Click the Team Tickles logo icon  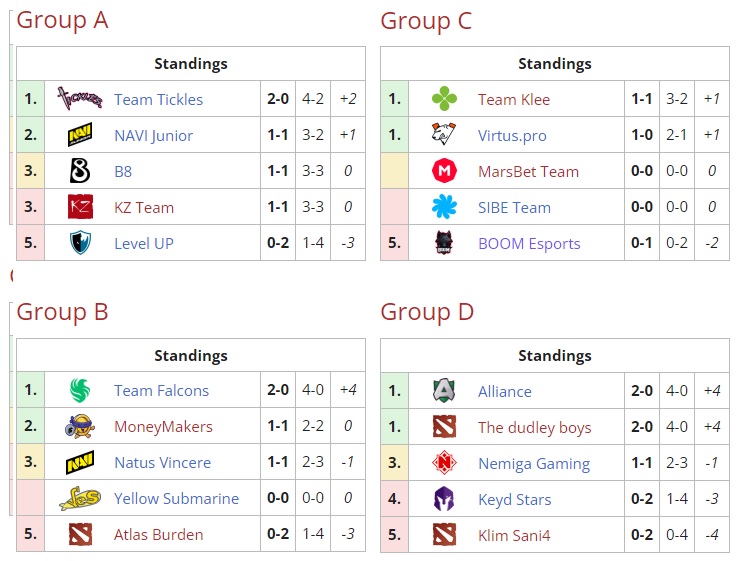pyautogui.click(x=80, y=99)
